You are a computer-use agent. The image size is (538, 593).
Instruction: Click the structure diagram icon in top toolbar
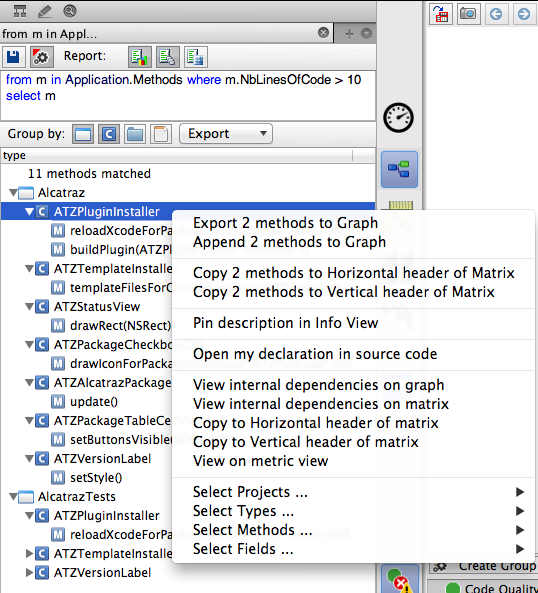[20, 11]
